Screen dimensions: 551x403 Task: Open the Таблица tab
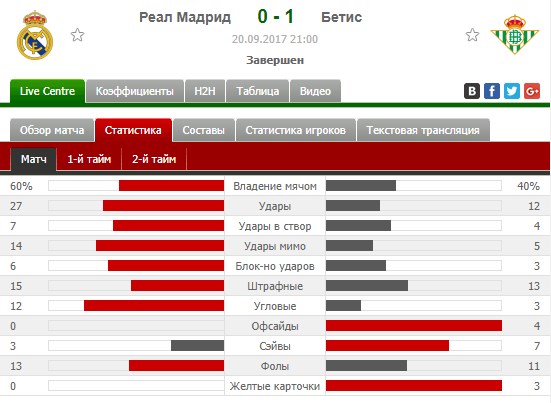[x=258, y=91]
